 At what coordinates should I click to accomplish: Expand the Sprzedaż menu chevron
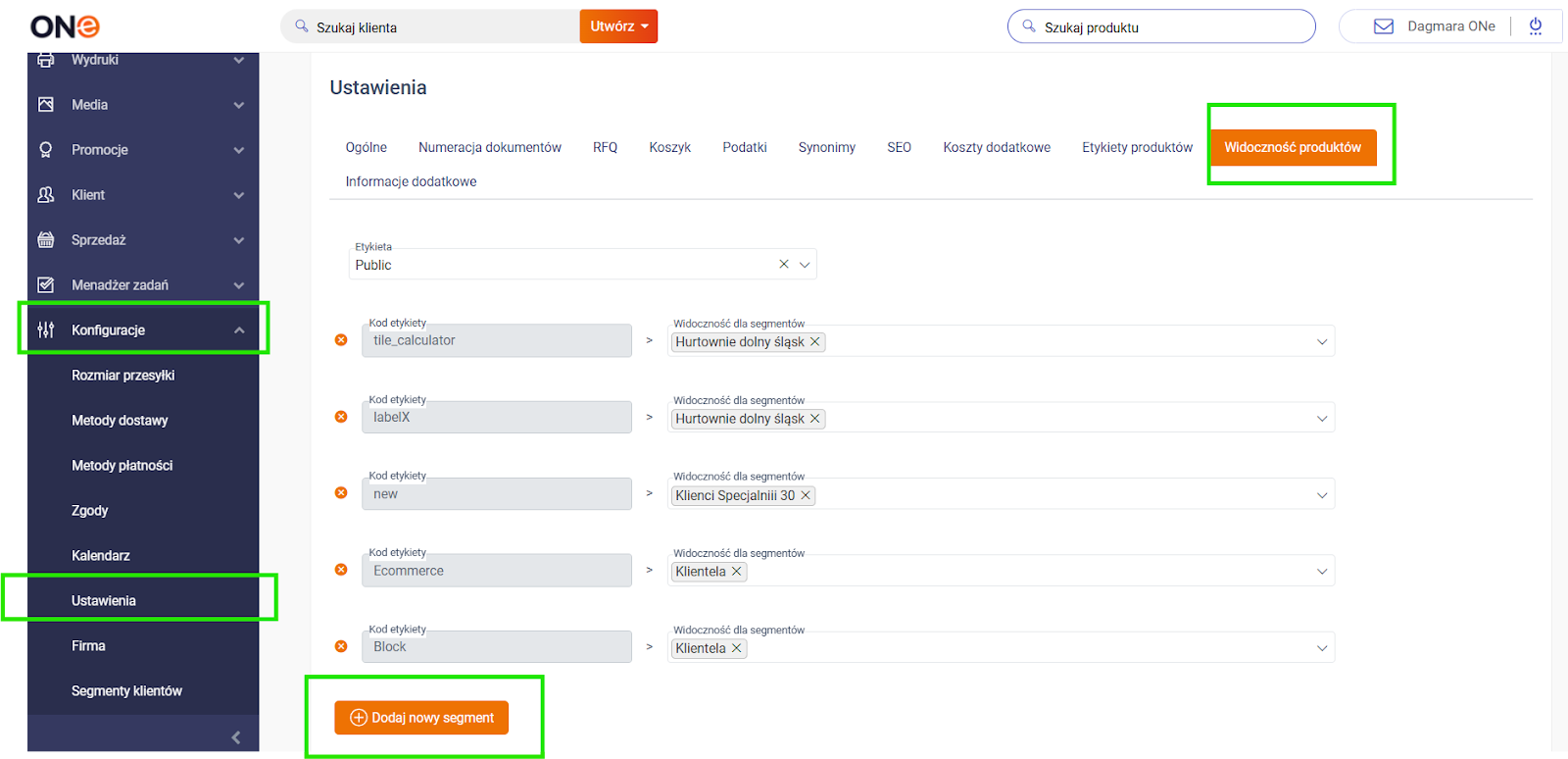[239, 240]
